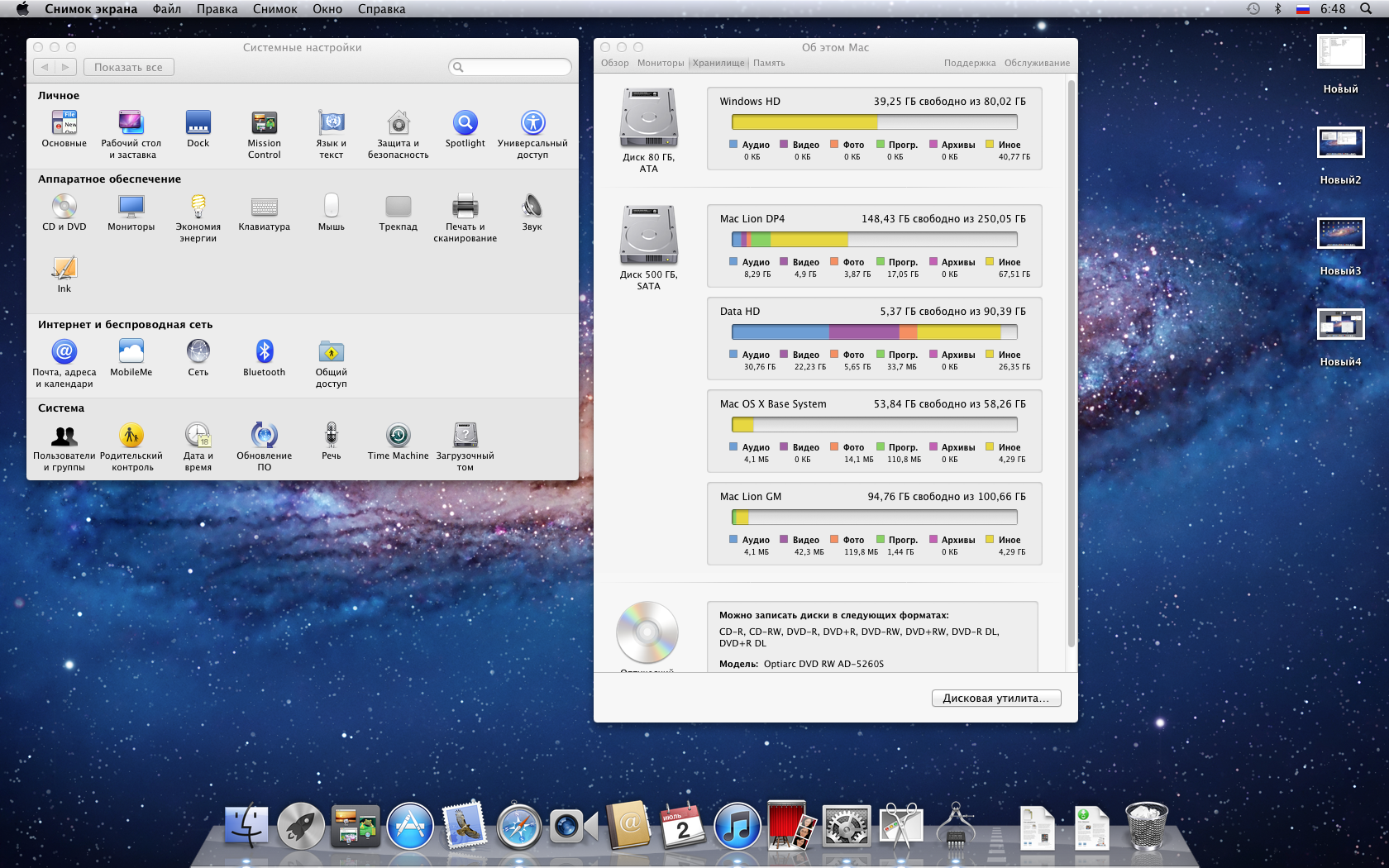Viewport: 1389px width, 868px height.
Task: Open iTunes in the Dock
Action: 736,827
